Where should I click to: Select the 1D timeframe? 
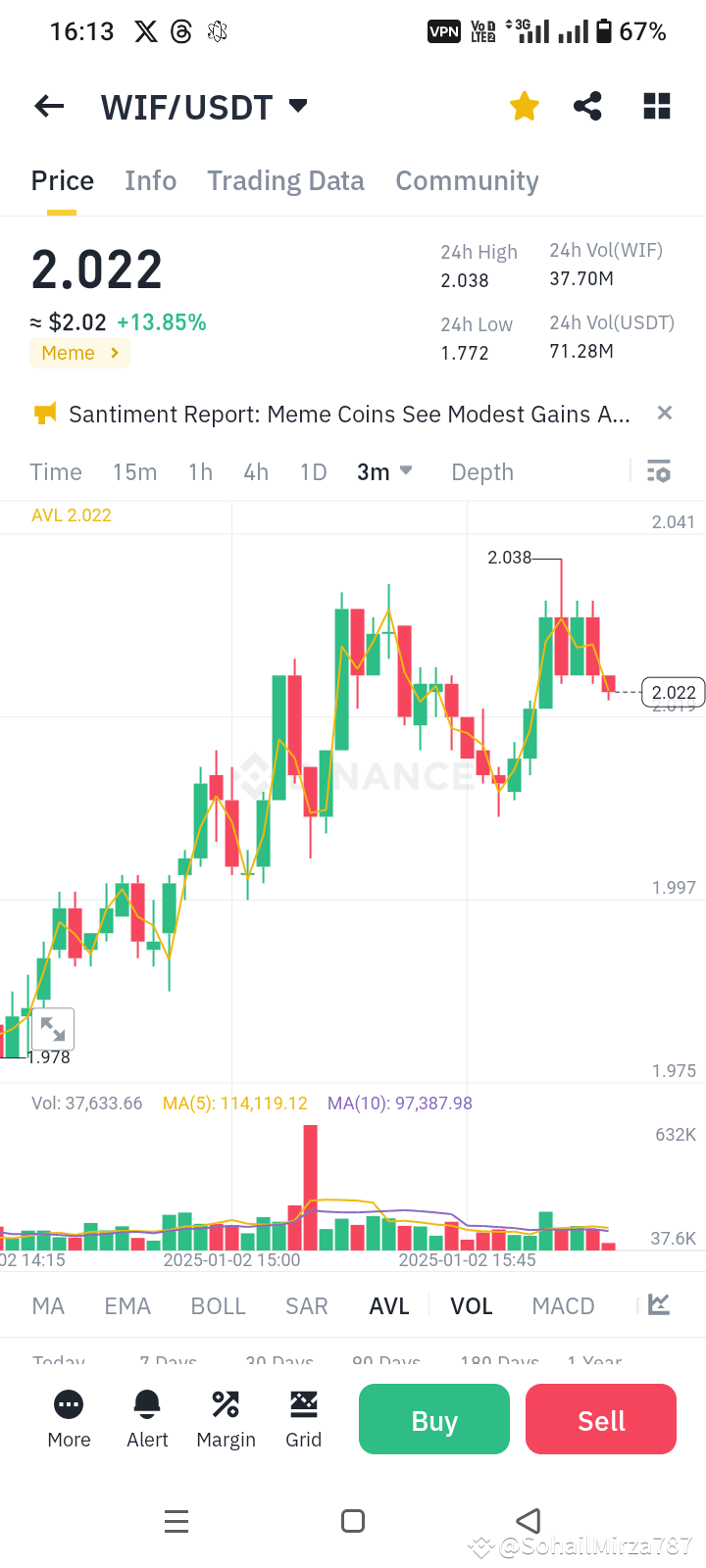coord(313,471)
